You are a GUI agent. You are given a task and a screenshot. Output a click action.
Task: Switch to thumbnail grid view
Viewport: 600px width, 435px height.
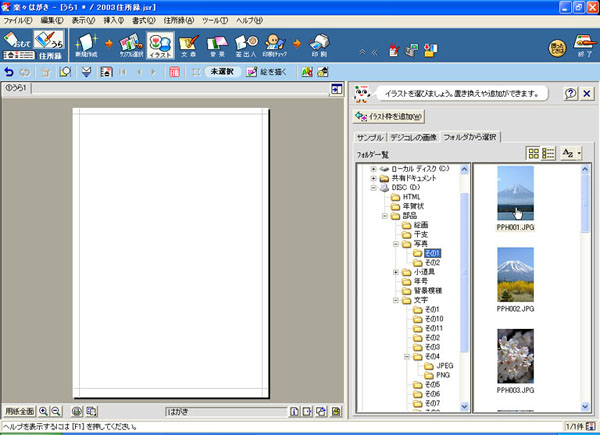coord(533,153)
